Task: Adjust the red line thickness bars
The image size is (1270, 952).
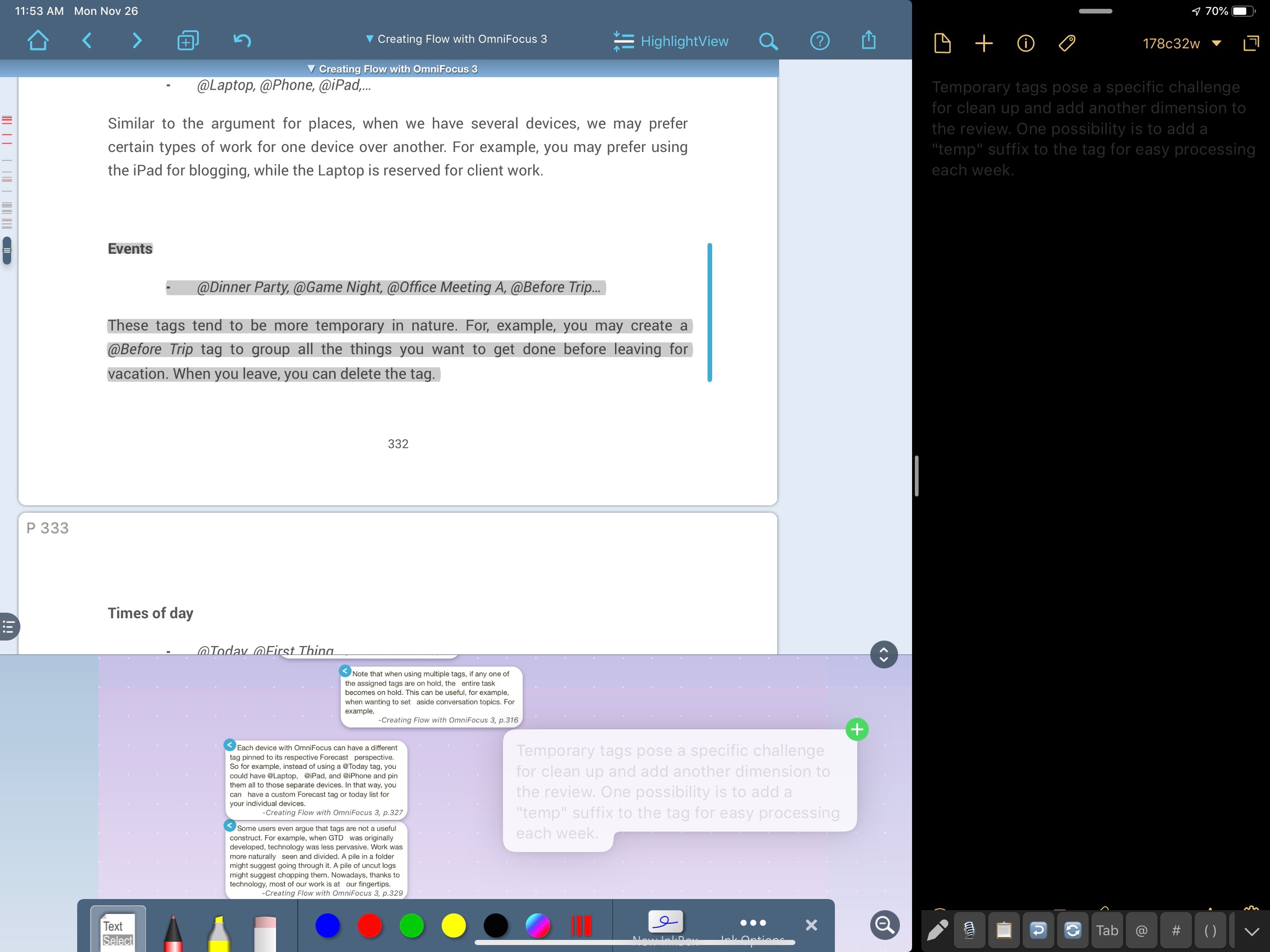Action: tap(581, 926)
